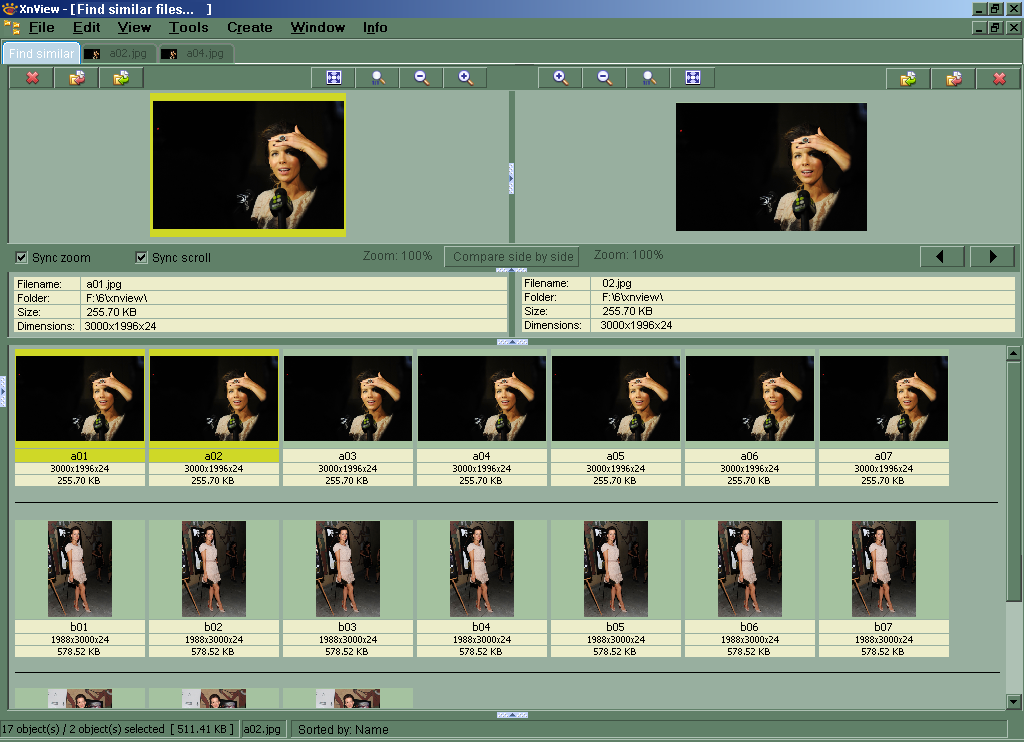
Task: Click left Folder value F:\6\xnview\
Action: [x=116, y=298]
